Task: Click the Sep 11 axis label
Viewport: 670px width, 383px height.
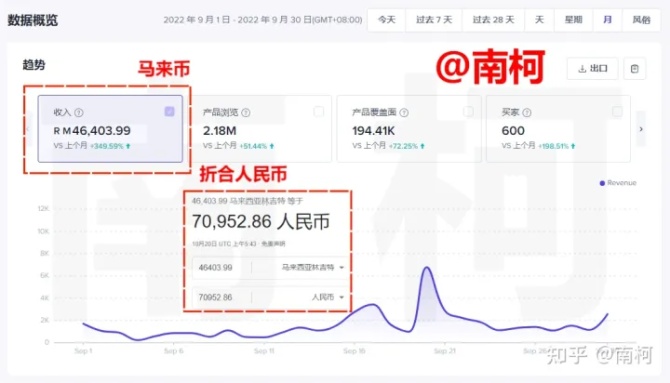Action: point(264,351)
